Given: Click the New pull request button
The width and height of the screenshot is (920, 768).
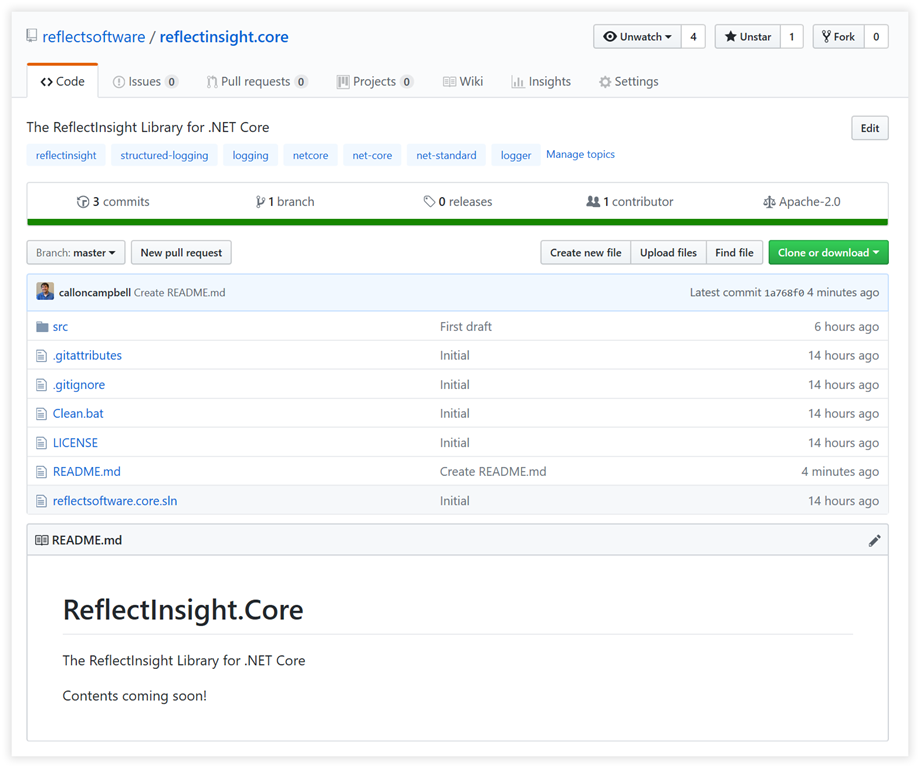Looking at the screenshot, I should (181, 253).
